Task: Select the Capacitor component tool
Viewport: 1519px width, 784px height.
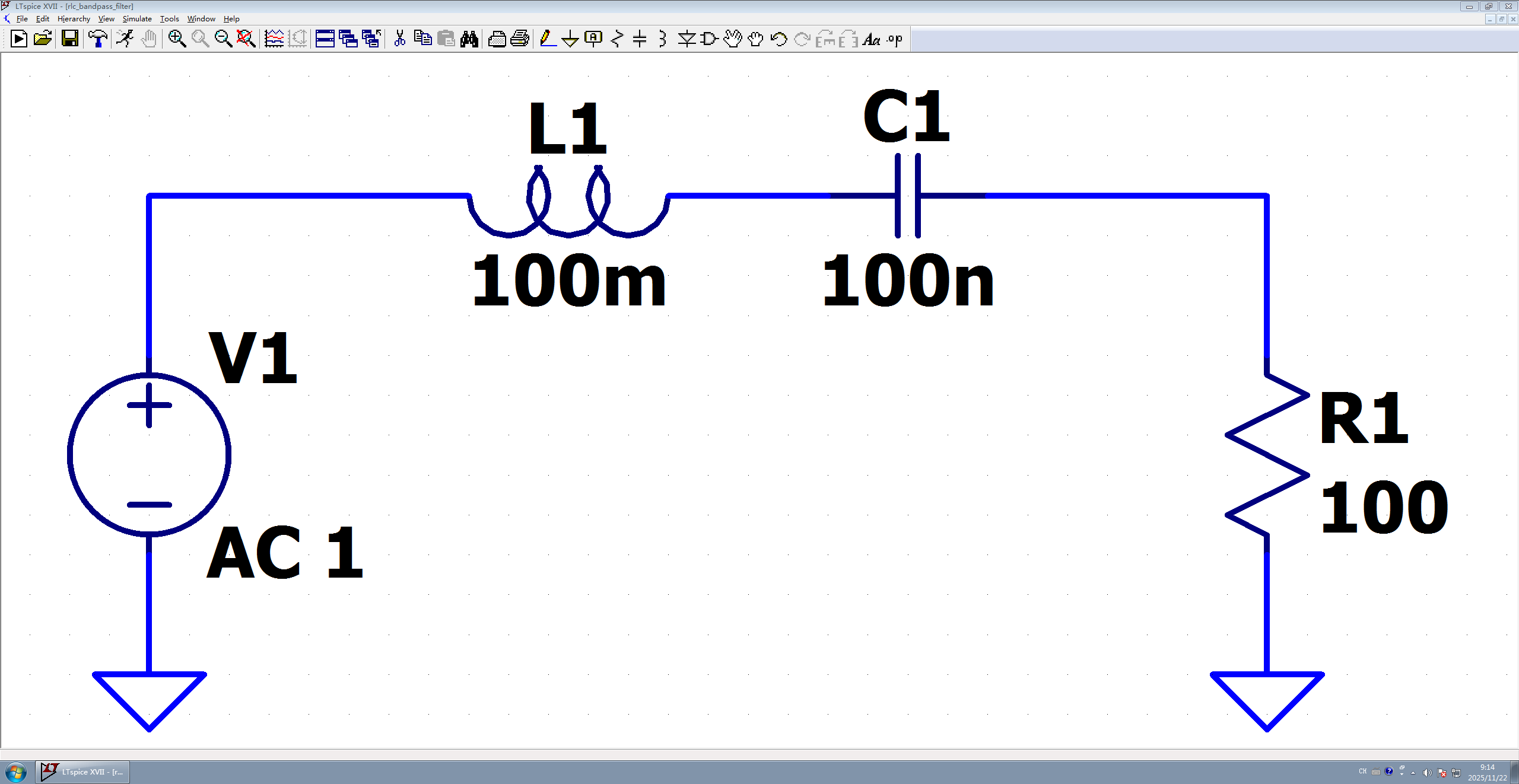Action: click(x=640, y=39)
